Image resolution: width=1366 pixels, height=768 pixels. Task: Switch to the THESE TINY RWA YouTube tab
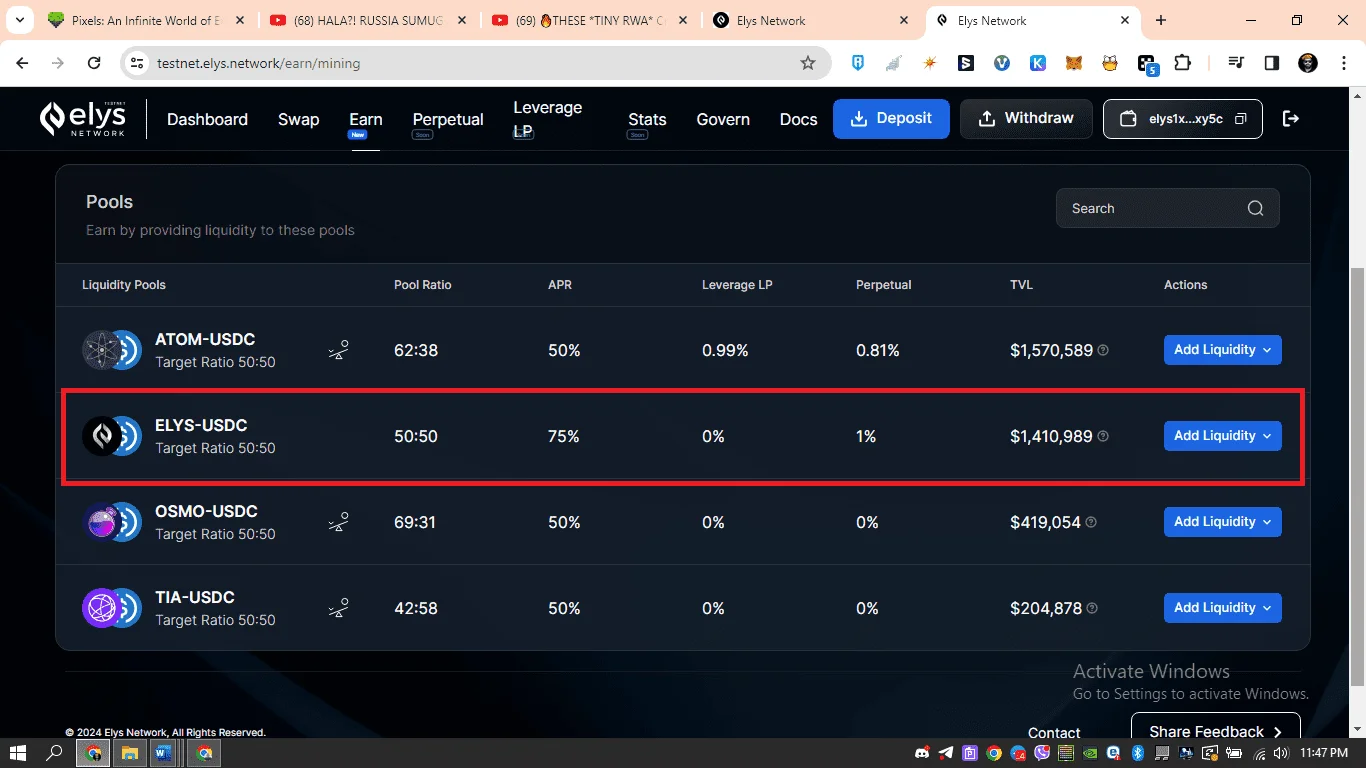592,21
